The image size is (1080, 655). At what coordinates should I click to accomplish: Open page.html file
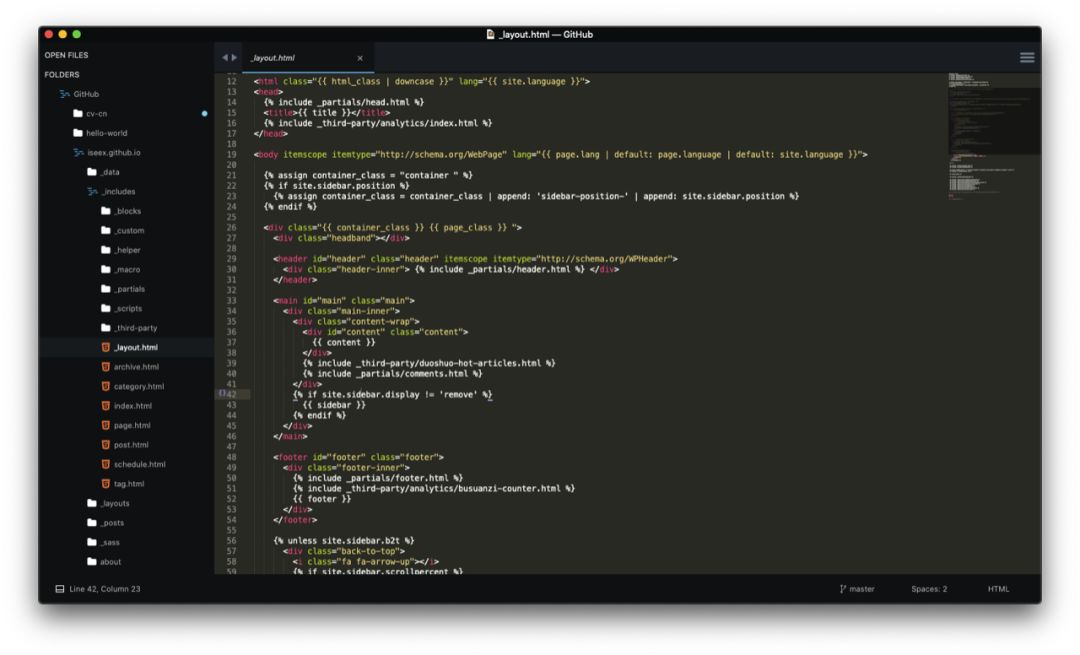pyautogui.click(x=132, y=426)
